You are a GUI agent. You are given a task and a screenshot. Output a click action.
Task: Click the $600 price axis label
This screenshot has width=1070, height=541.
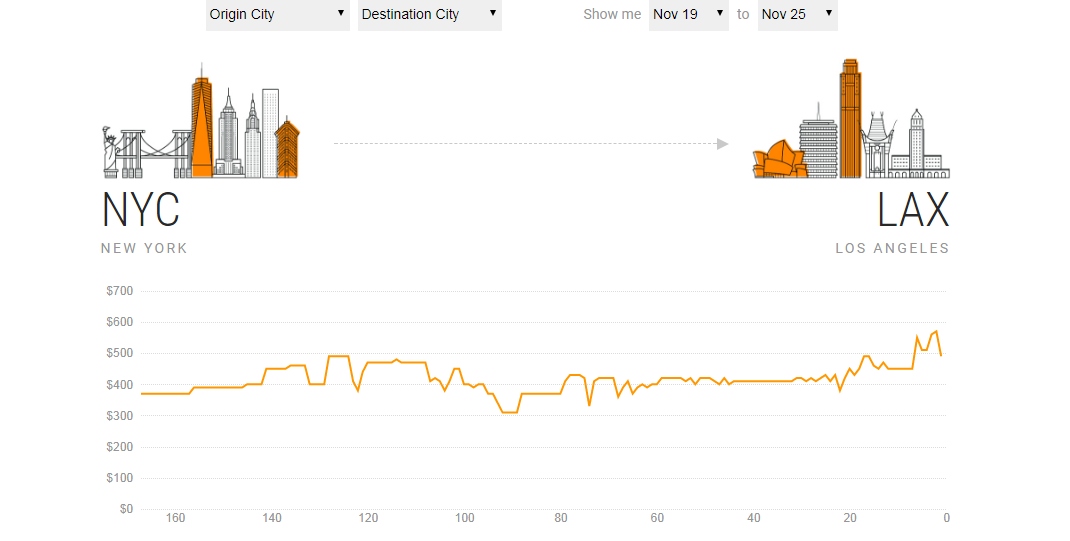pos(119,322)
